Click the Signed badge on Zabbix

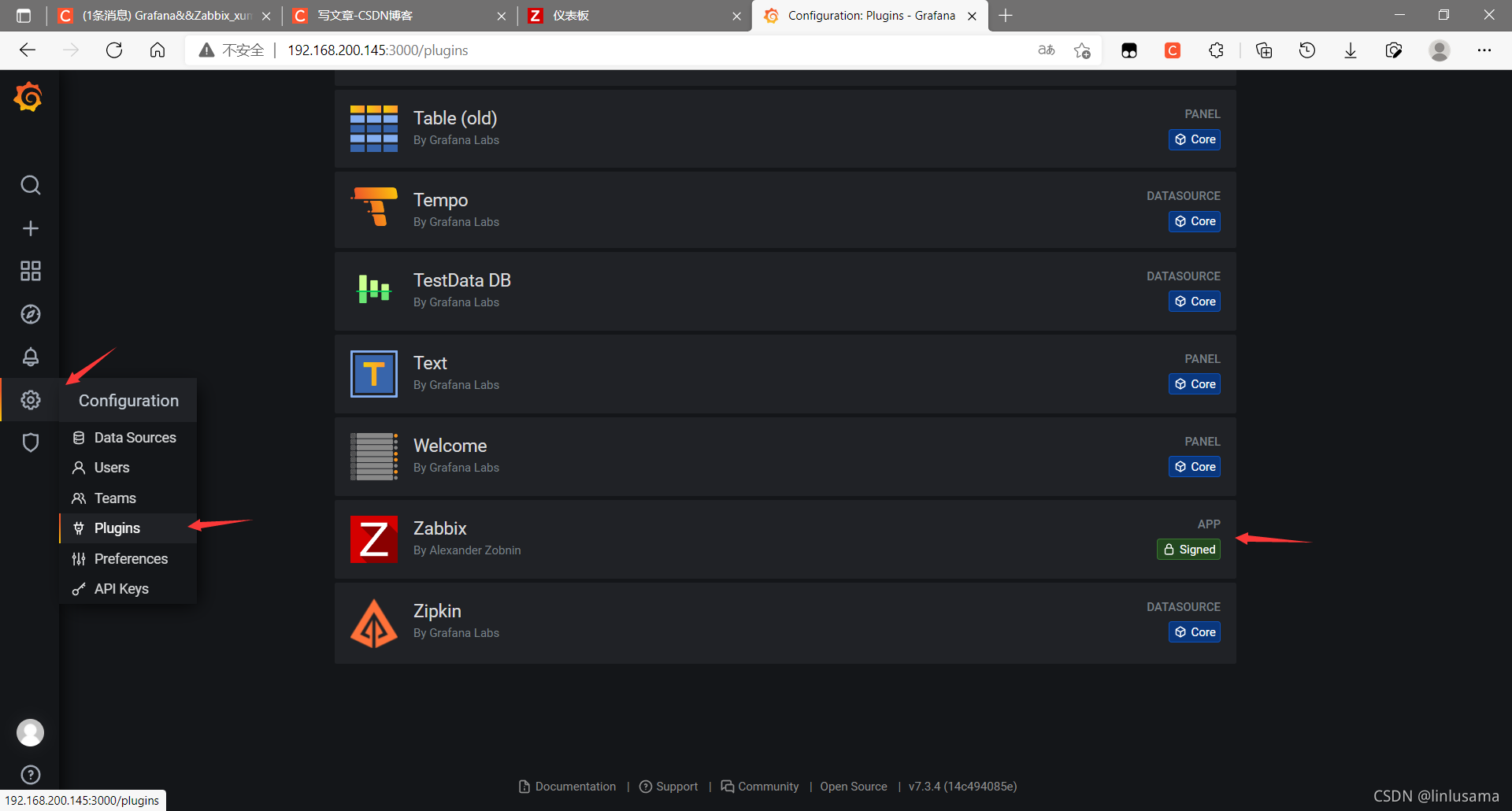click(x=1188, y=549)
